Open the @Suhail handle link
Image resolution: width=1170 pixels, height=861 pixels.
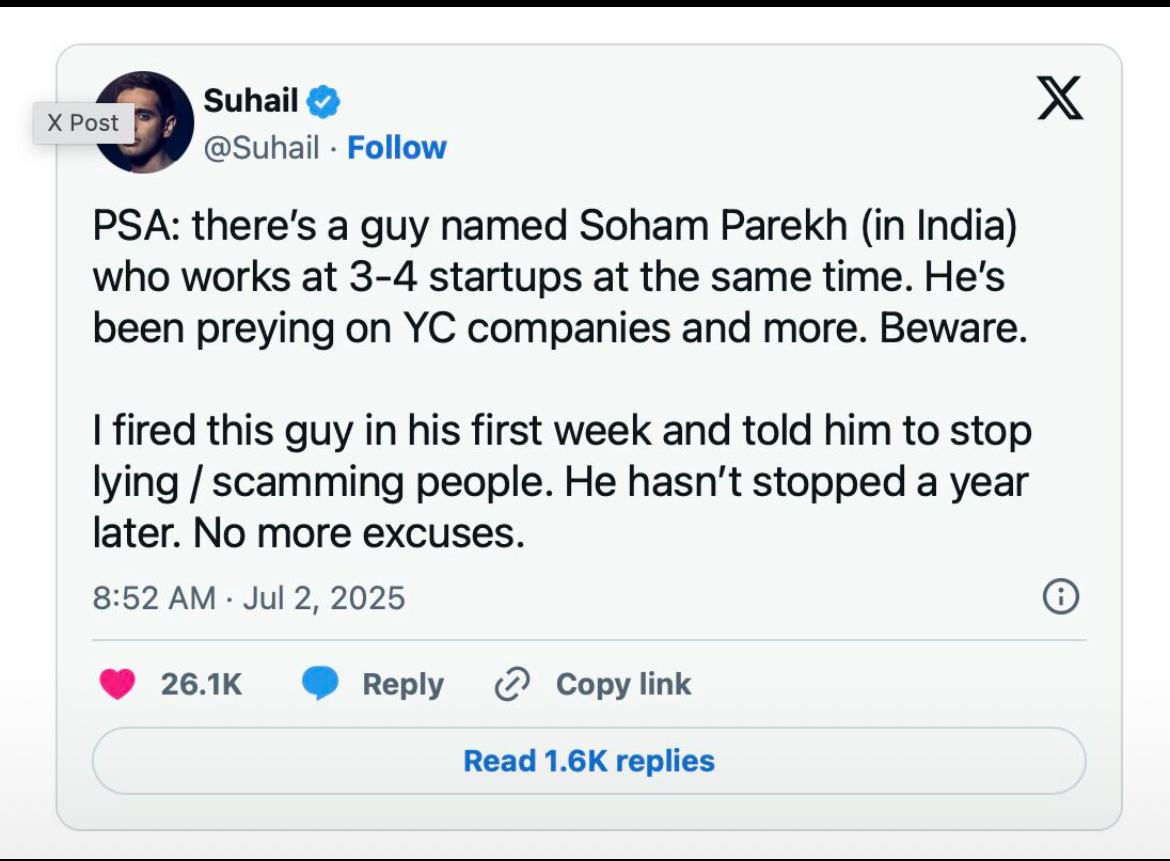pyautogui.click(x=261, y=148)
